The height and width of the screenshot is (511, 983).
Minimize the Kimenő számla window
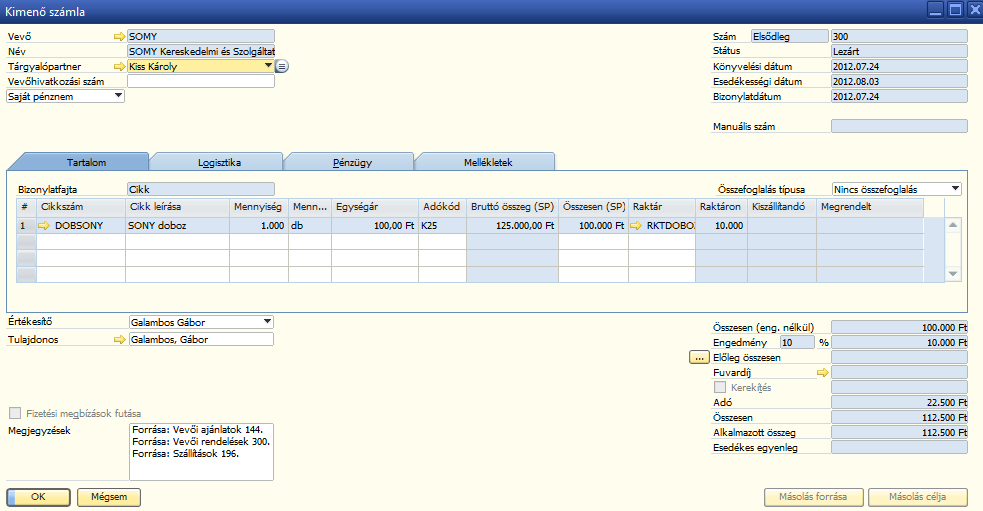(x=935, y=9)
